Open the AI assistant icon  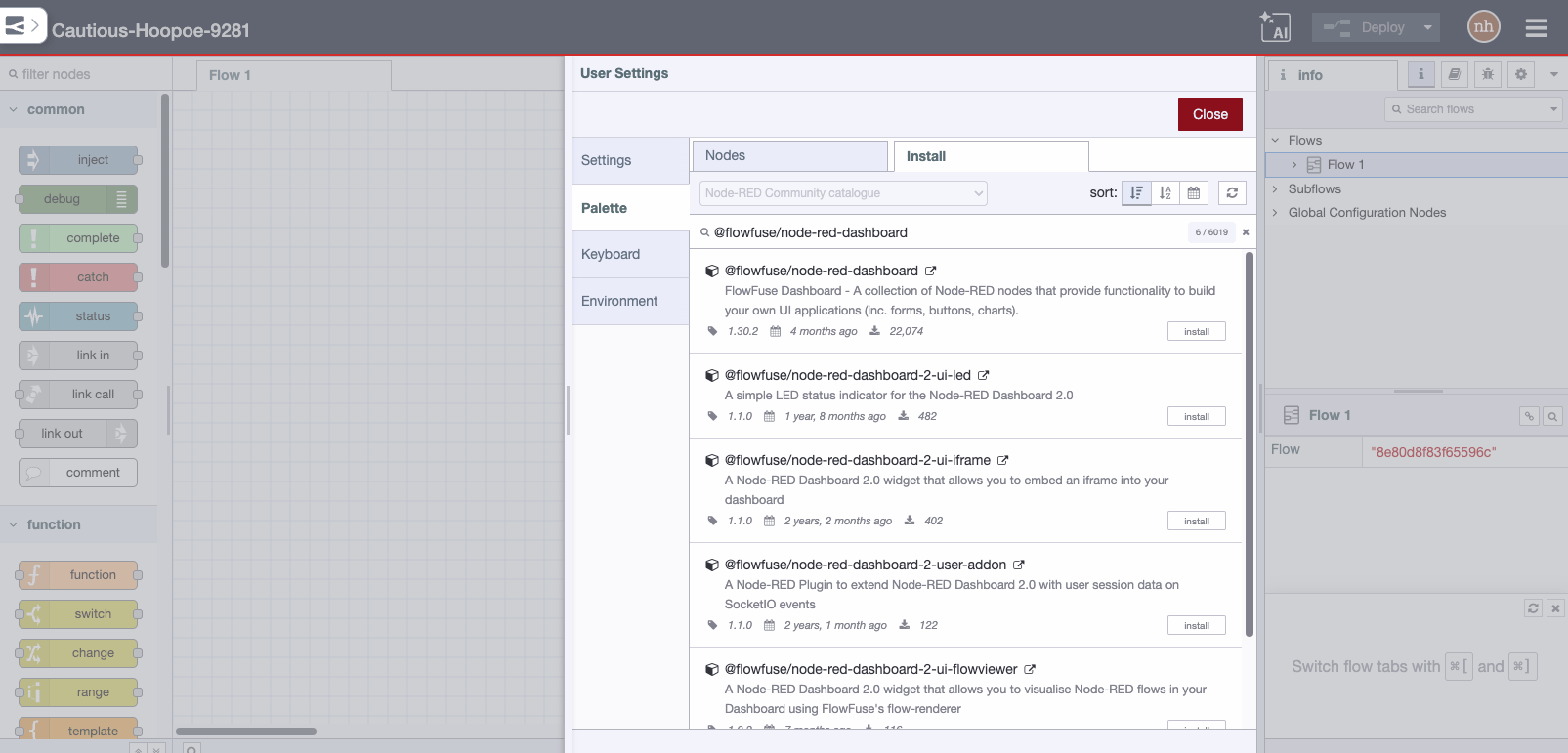1275,27
